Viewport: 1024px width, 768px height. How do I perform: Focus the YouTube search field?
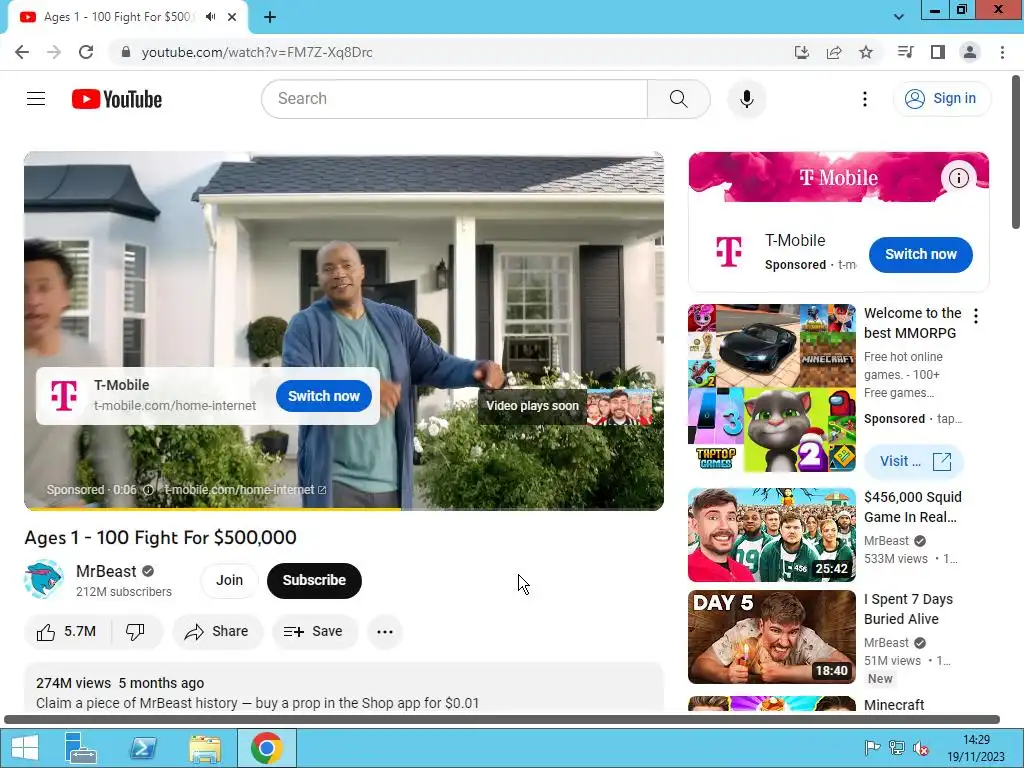coord(455,99)
